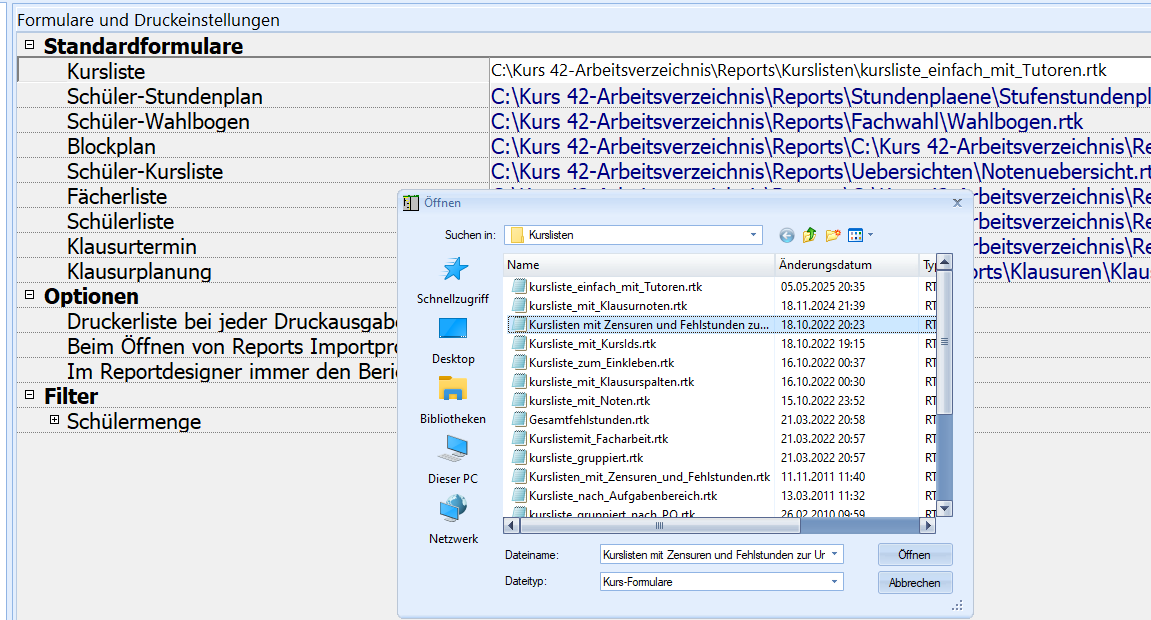The height and width of the screenshot is (620, 1151).
Task: Click horizontal scrollbar right arrow
Action: click(929, 525)
